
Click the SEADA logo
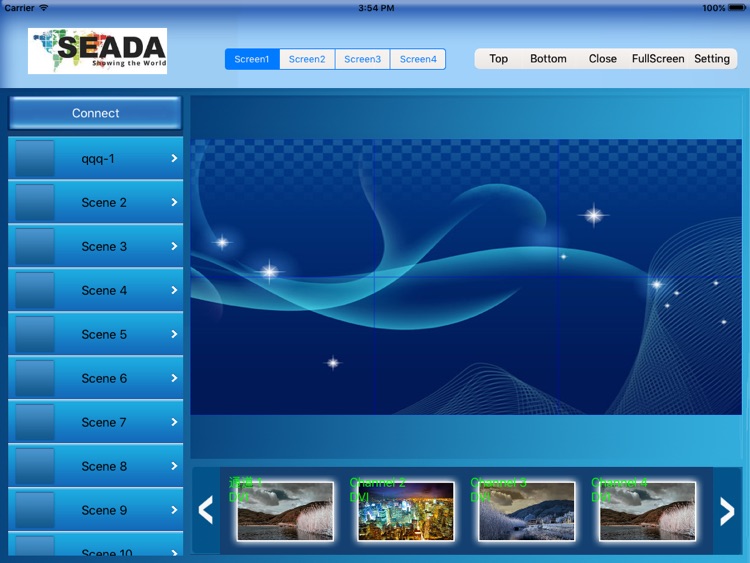98,51
